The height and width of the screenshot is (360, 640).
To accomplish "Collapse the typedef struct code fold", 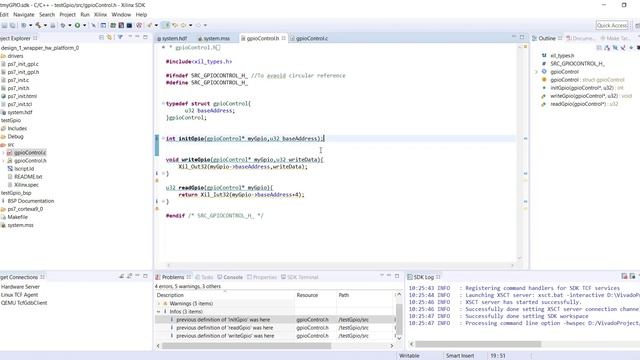I will coord(163,104).
